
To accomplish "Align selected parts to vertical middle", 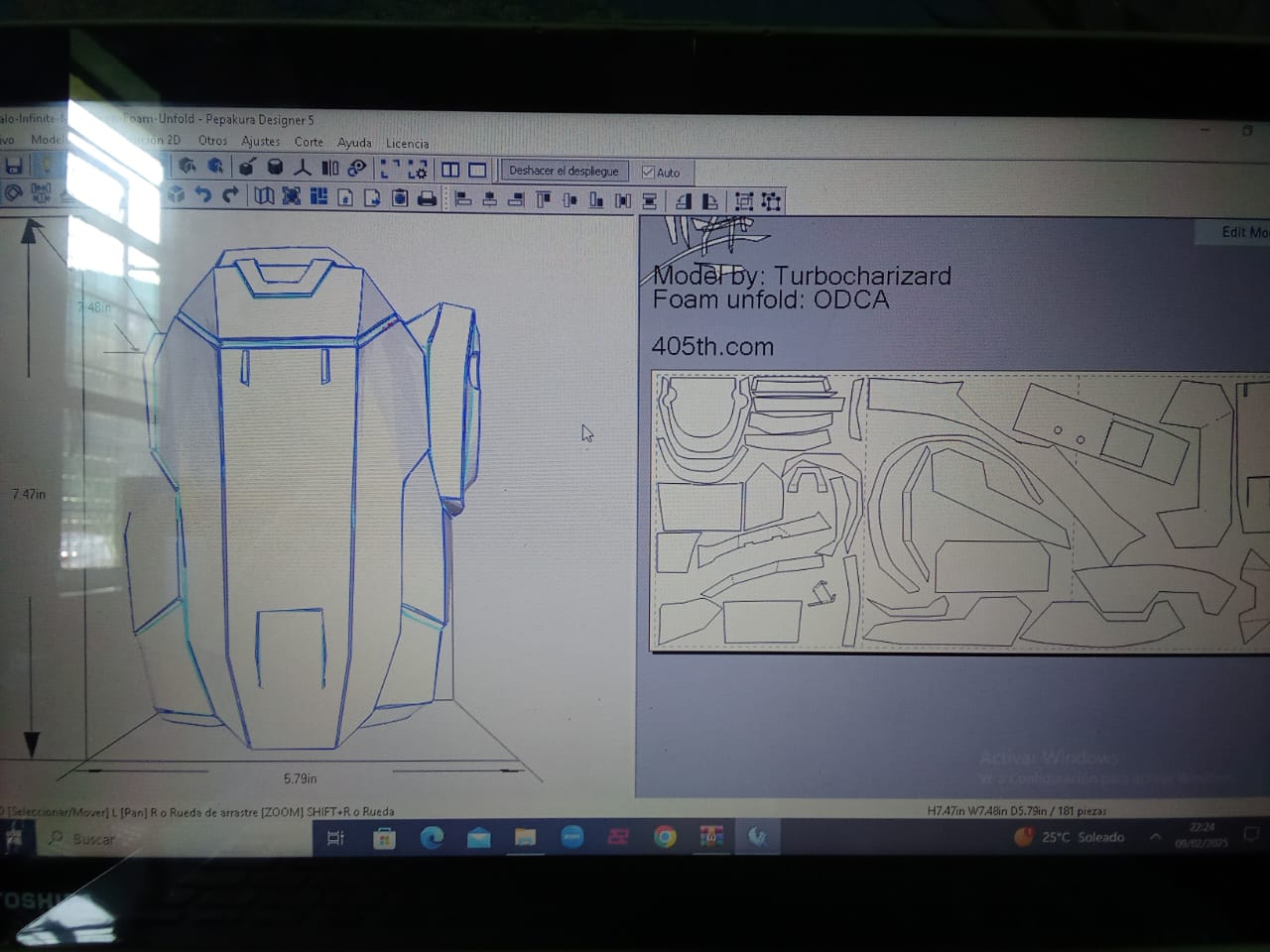I will [x=570, y=200].
